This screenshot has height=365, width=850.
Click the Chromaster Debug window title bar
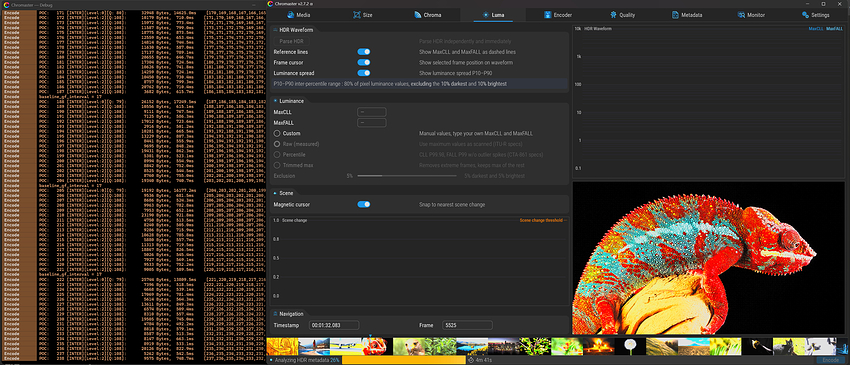click(x=133, y=4)
